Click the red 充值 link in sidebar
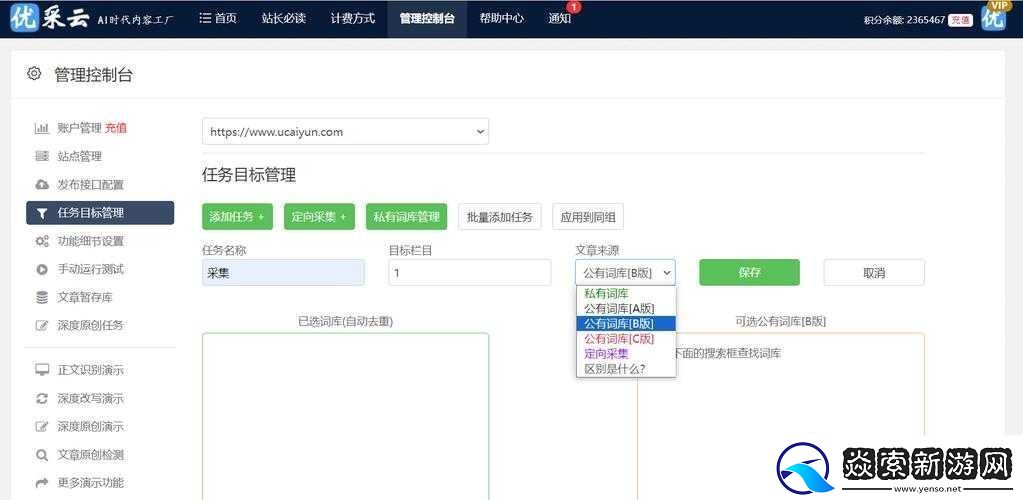Viewport: 1023px width, 500px height. click(116, 128)
